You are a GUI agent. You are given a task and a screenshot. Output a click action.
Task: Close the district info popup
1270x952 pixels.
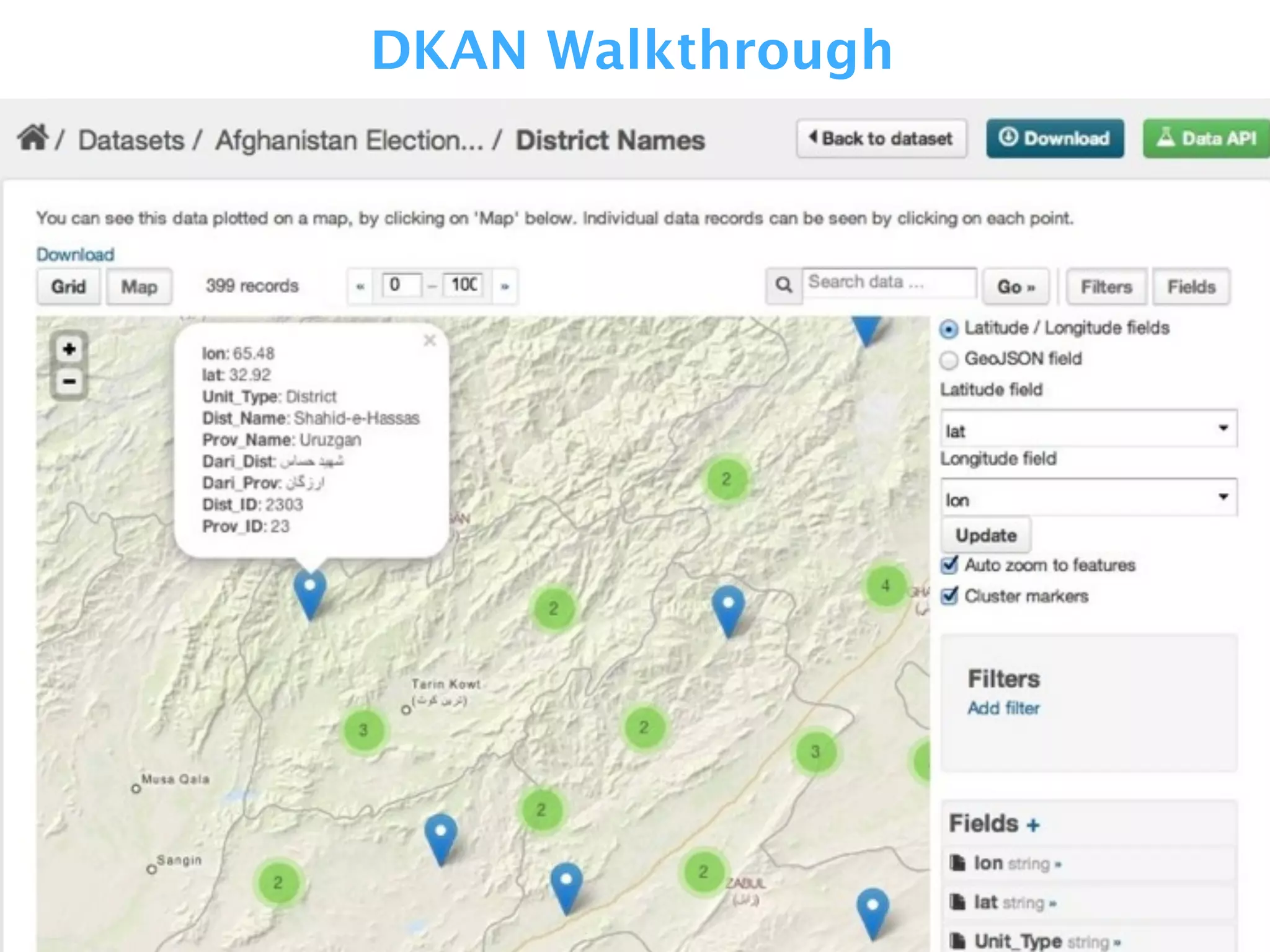[430, 340]
